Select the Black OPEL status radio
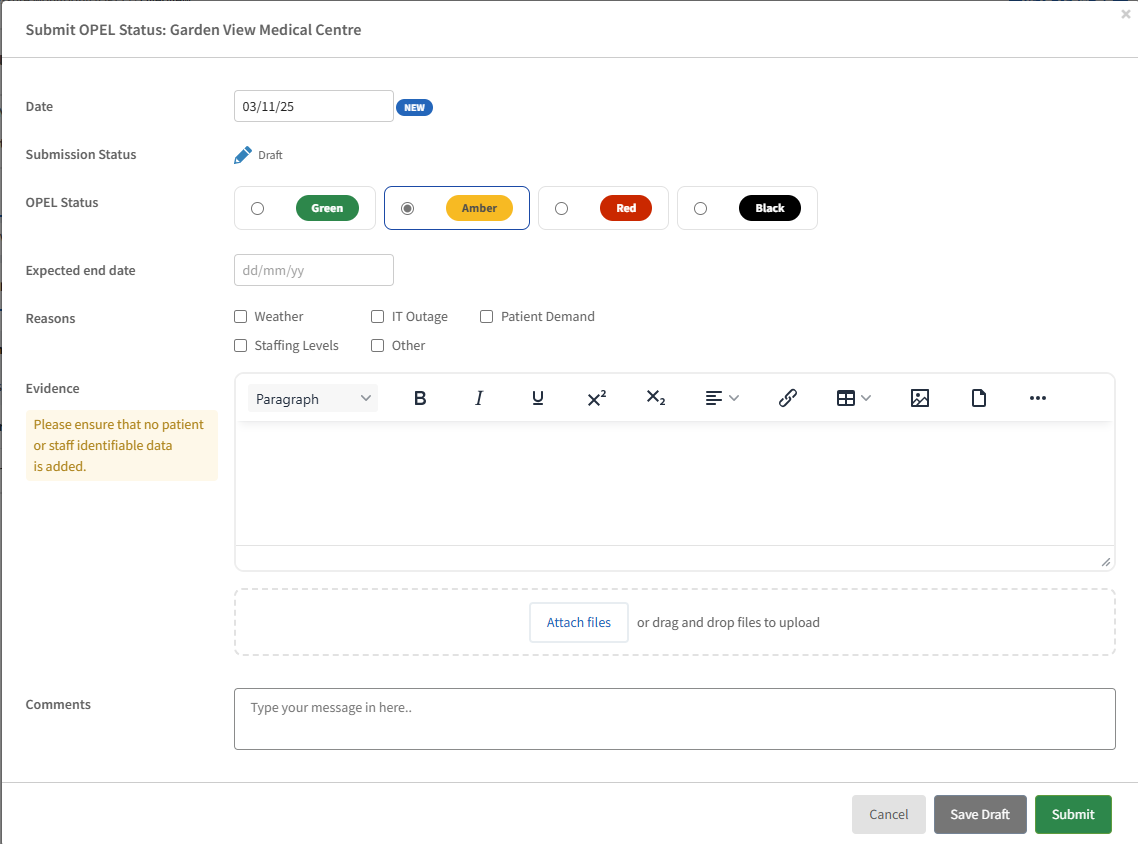 click(700, 209)
